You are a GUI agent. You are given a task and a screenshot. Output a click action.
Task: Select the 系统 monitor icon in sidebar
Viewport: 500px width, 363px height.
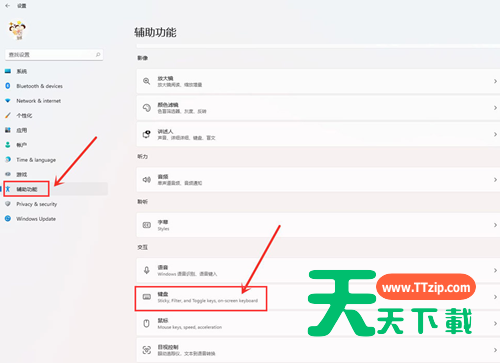pyautogui.click(x=8, y=71)
